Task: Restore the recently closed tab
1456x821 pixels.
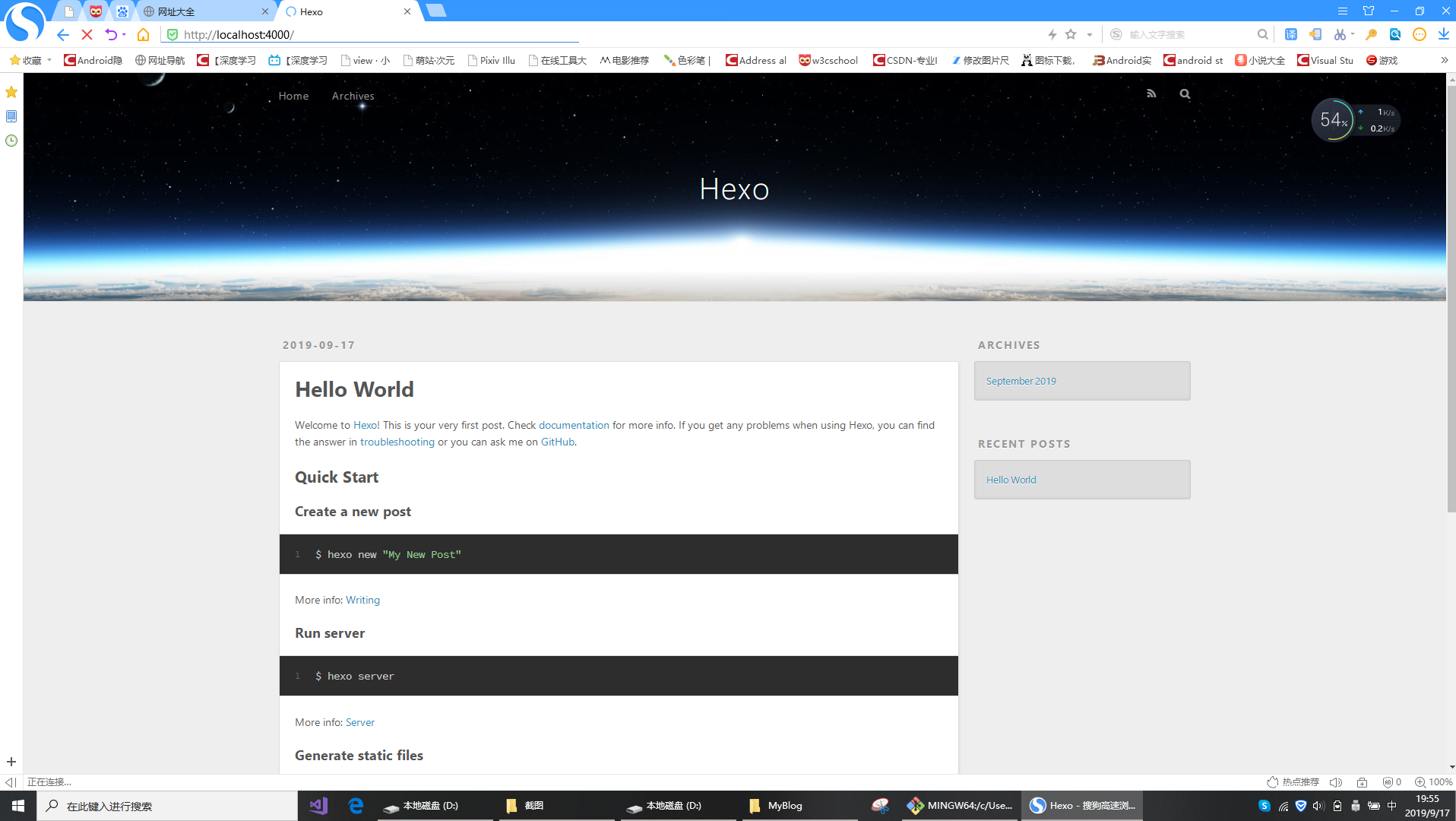Action: point(111,34)
